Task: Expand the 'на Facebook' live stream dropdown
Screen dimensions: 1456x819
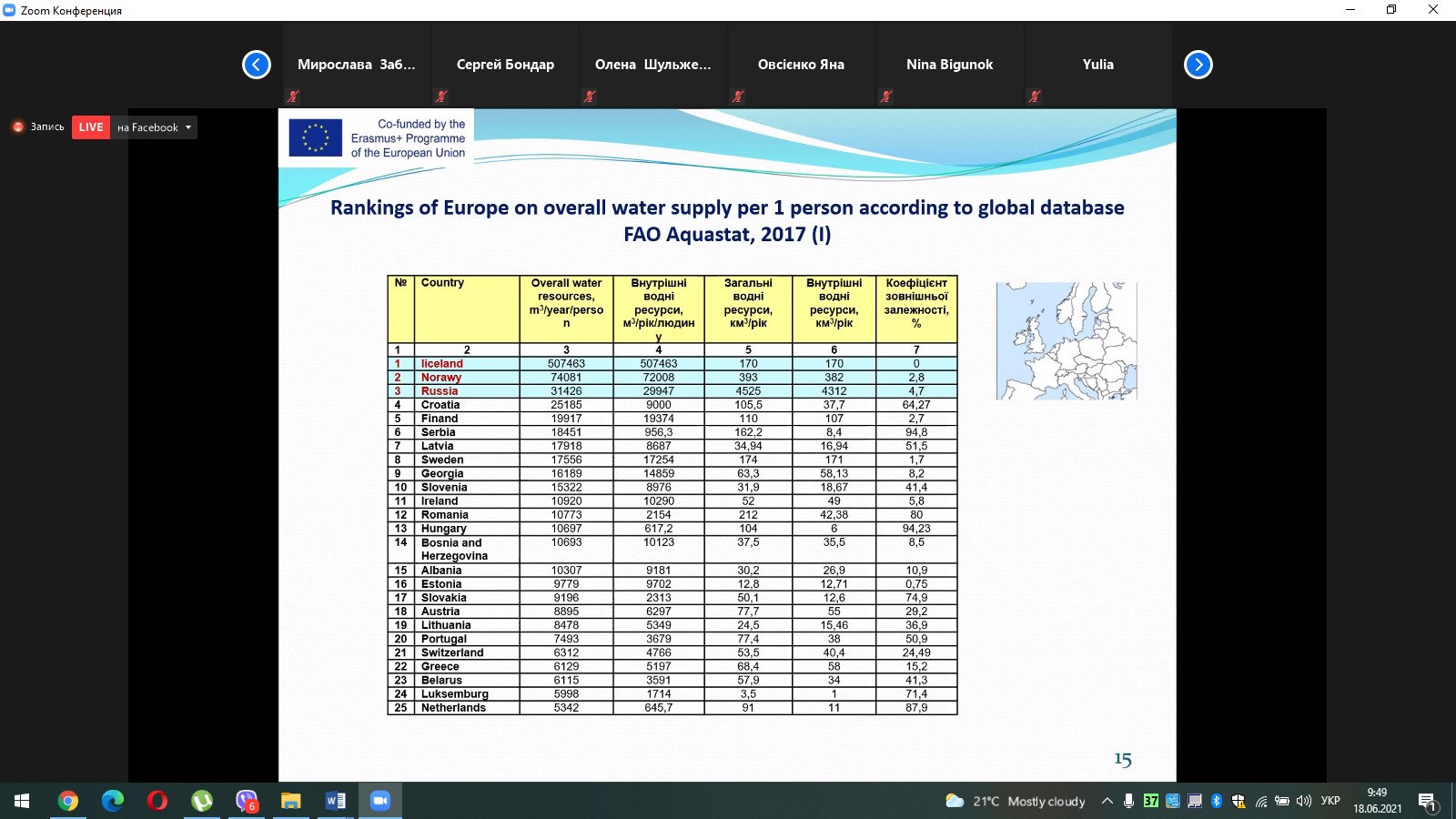Action: (x=188, y=127)
